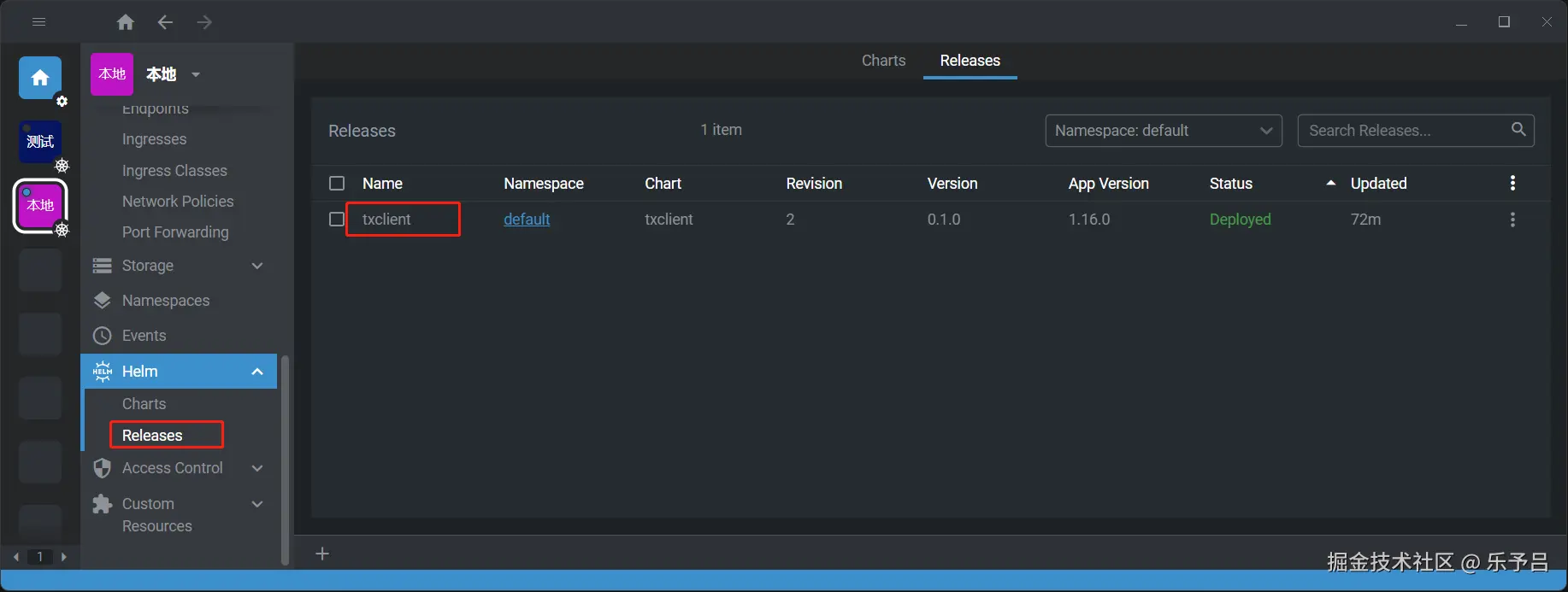
Task: Click the Events clock icon
Action: pos(103,336)
